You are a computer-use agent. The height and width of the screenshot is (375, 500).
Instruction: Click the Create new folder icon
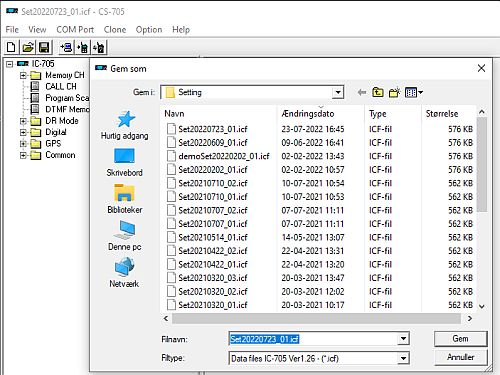[x=395, y=92]
